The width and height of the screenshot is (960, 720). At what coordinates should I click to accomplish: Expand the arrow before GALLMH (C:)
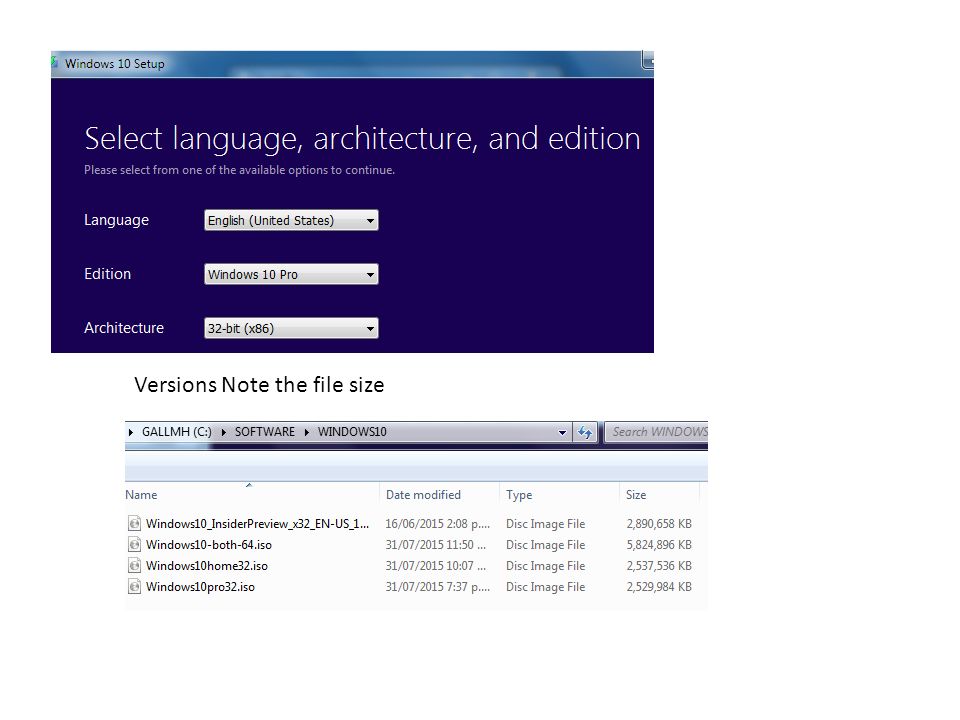pos(131,432)
